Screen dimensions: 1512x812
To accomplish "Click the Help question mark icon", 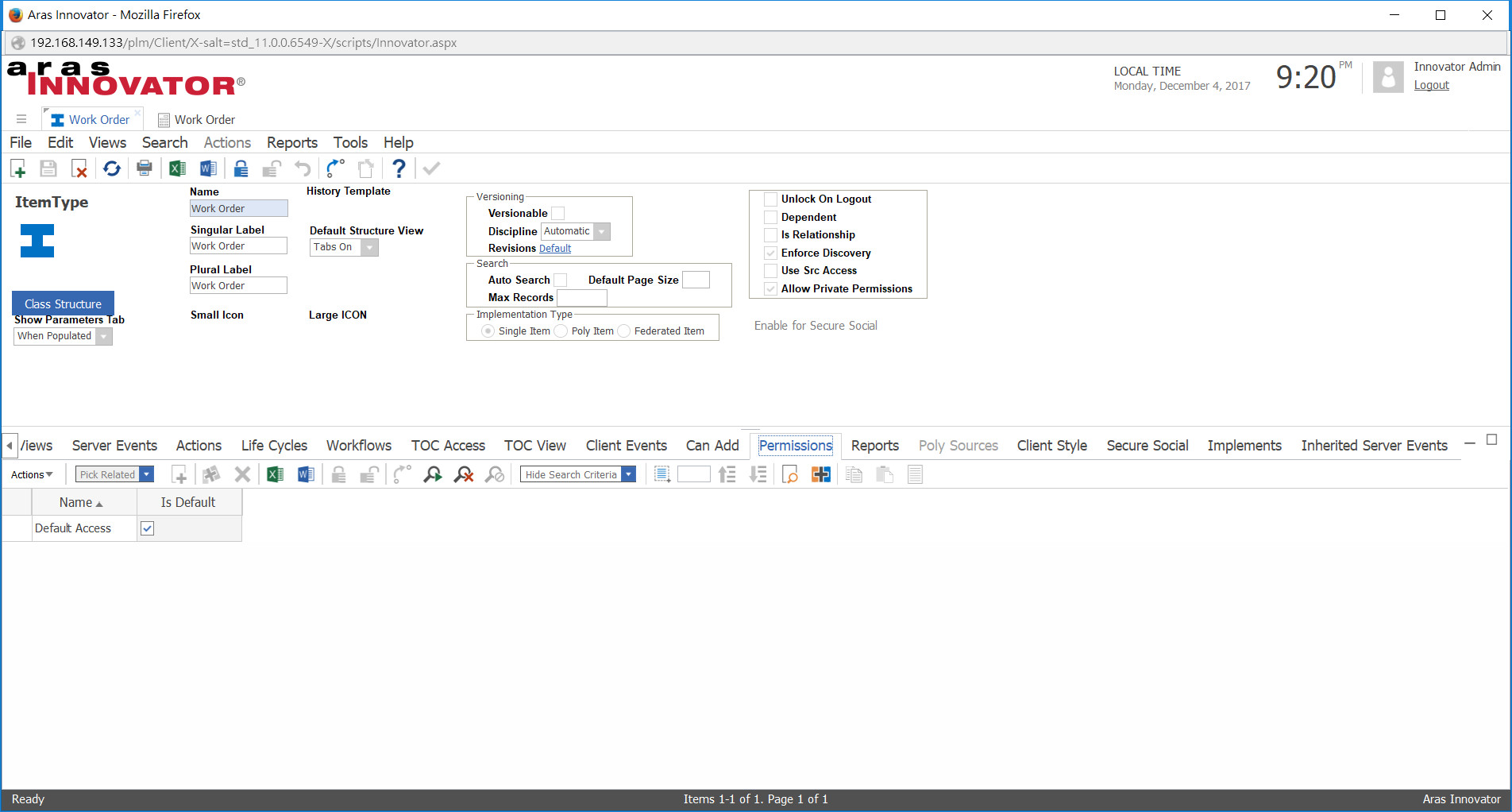I will 399,168.
